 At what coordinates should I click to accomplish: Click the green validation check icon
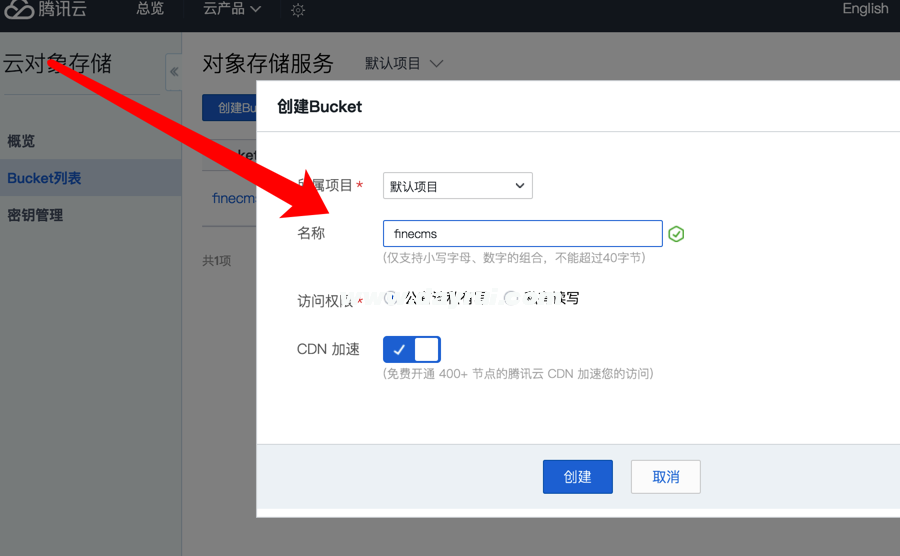click(676, 234)
